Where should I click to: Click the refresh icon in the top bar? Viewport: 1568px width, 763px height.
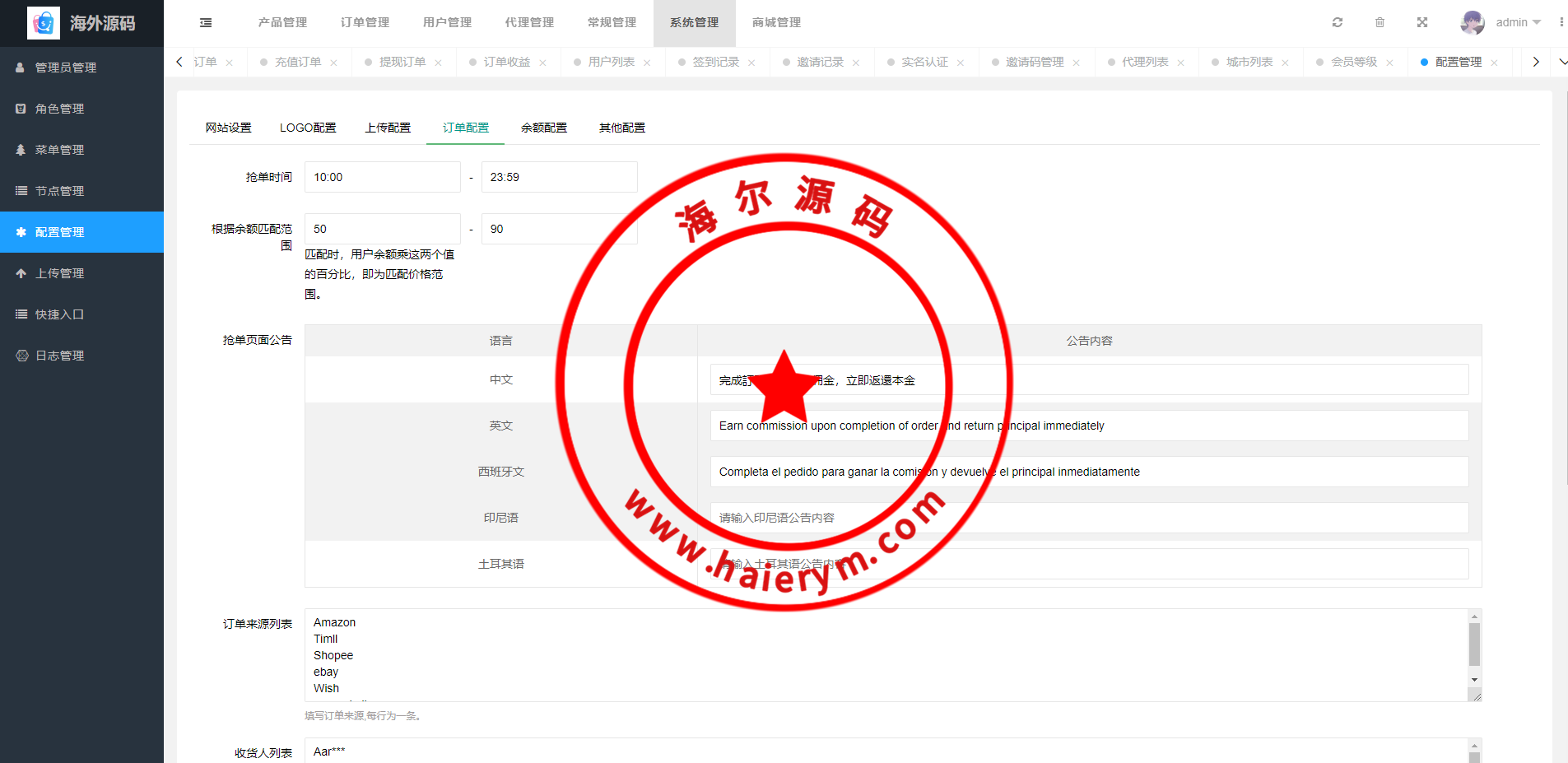[x=1338, y=22]
